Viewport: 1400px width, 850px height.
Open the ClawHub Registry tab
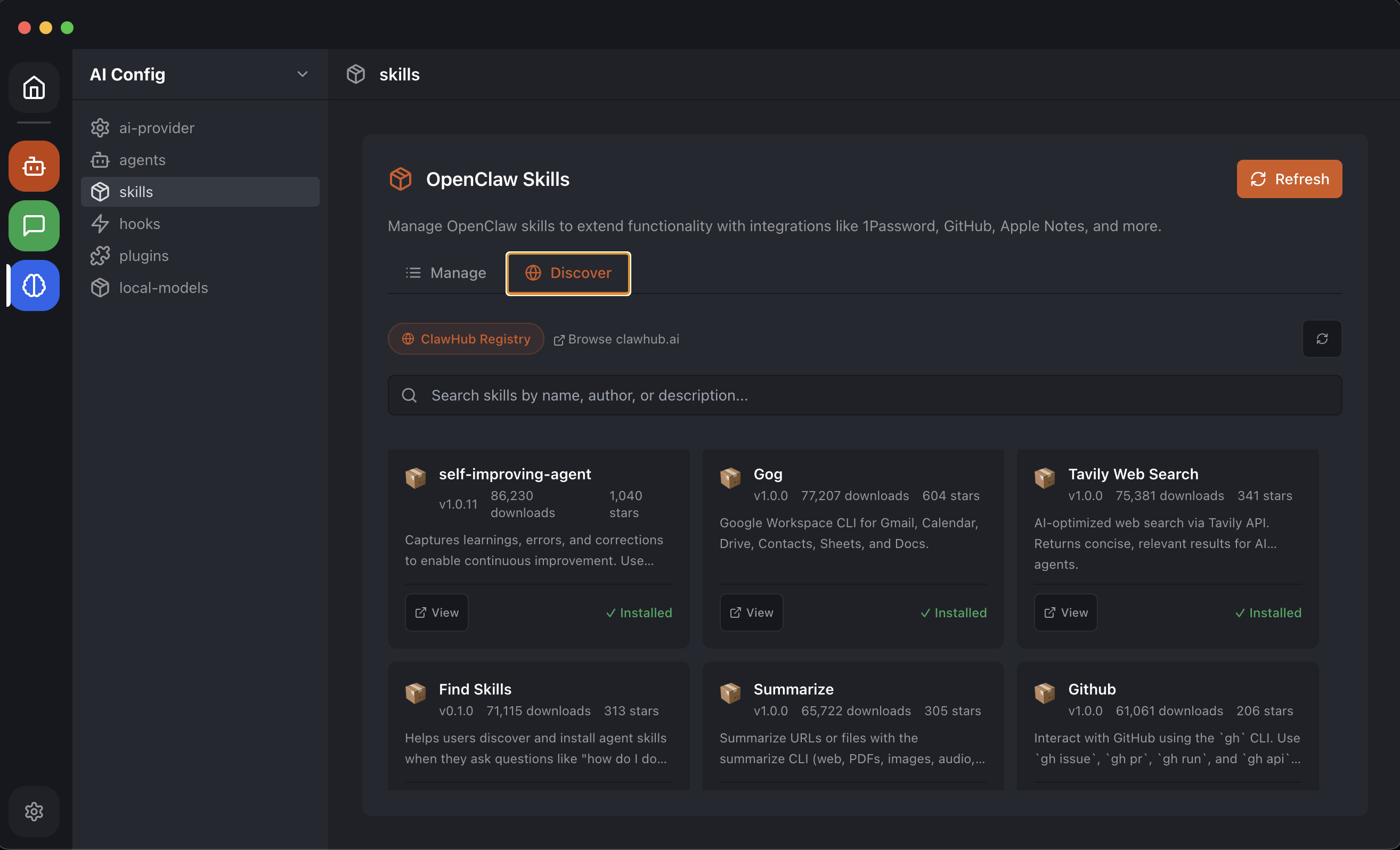466,339
